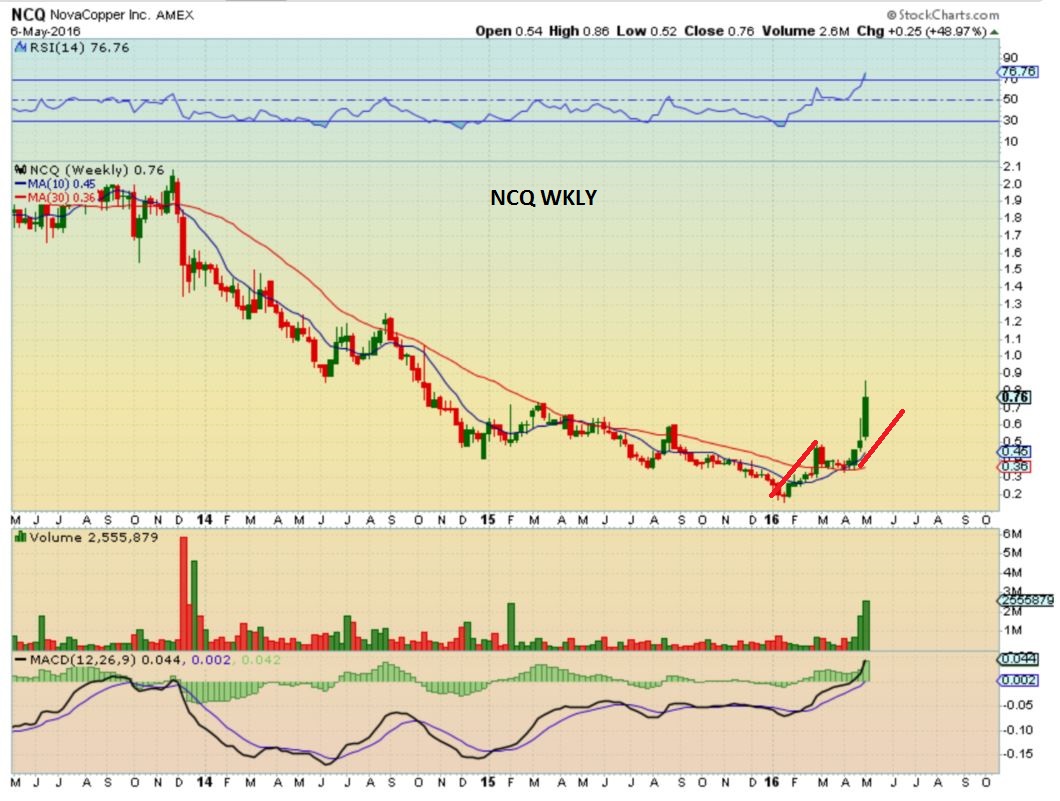Screen dimensions: 1060x801
Task: Click the 0.002 MACD signal tag on right axis
Action: (1017, 680)
